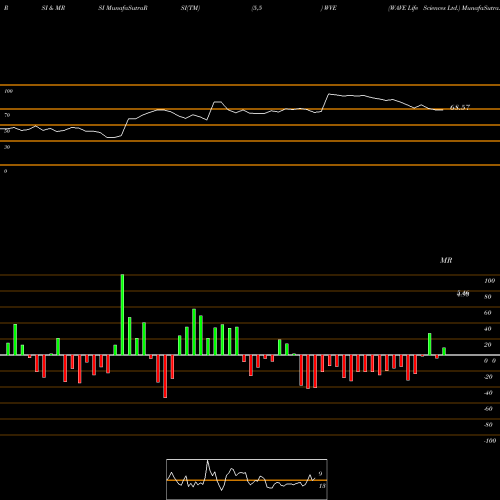Screen dimensions: 500x500
Task: Click the 60 label on the MR axis
Action: 488,313
